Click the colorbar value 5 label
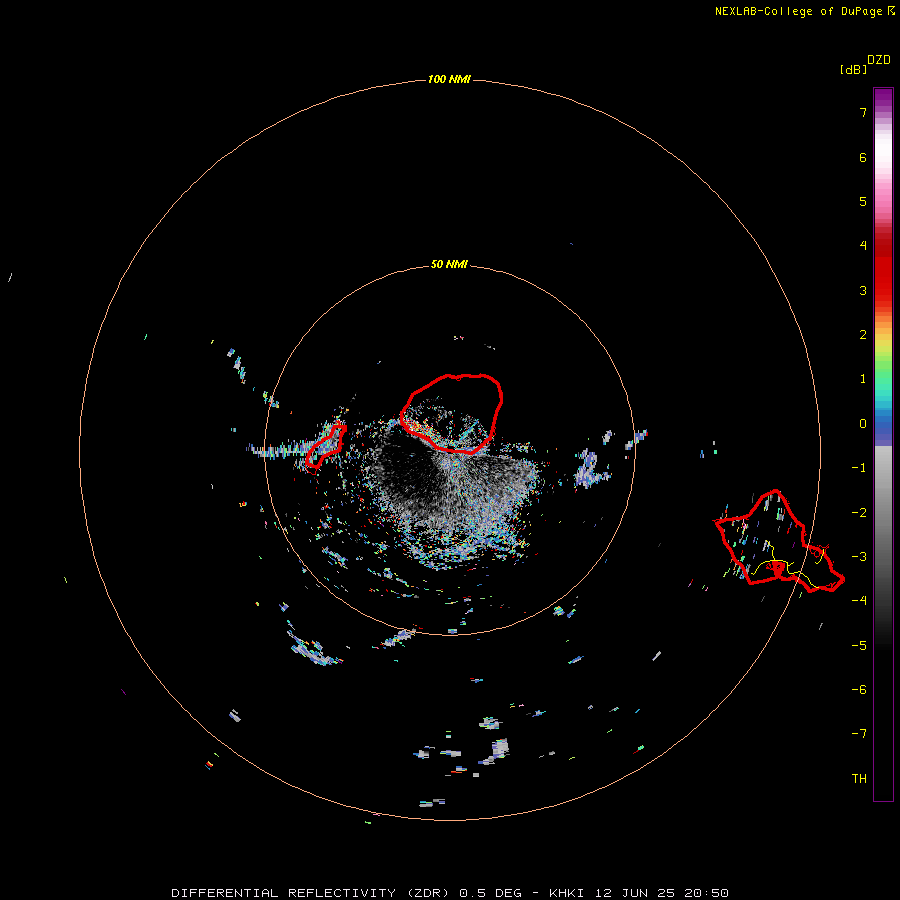Screen dimensions: 900x900 pos(863,201)
